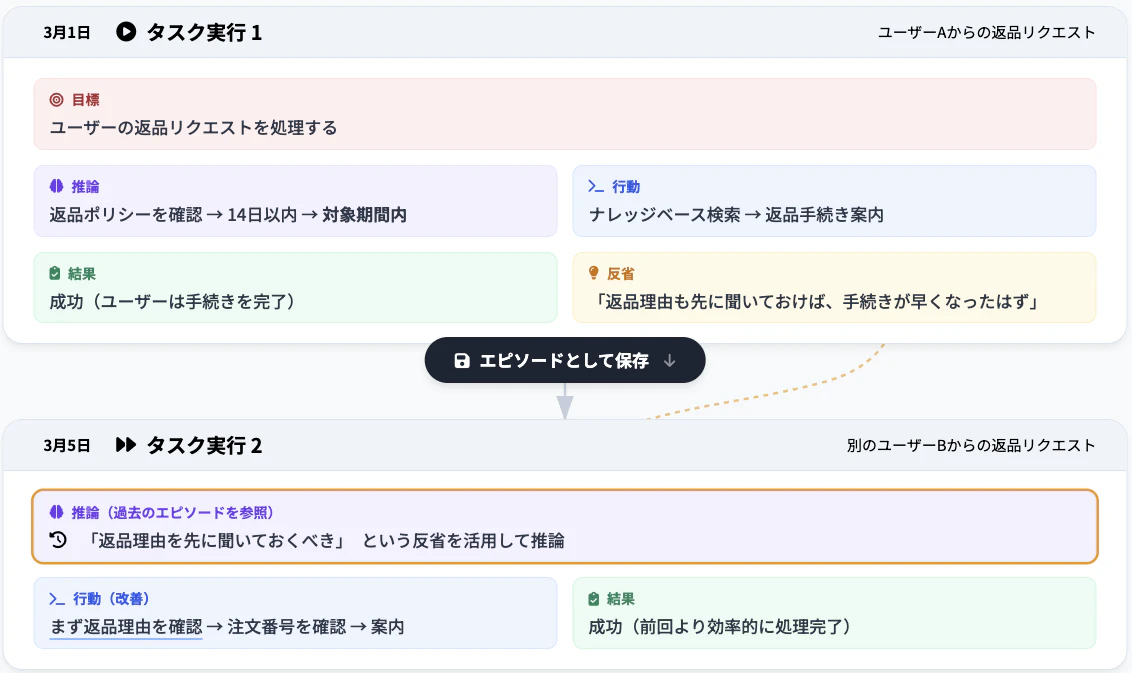Click the text ユーザーAからの返品リクエスト

click(x=986, y=32)
